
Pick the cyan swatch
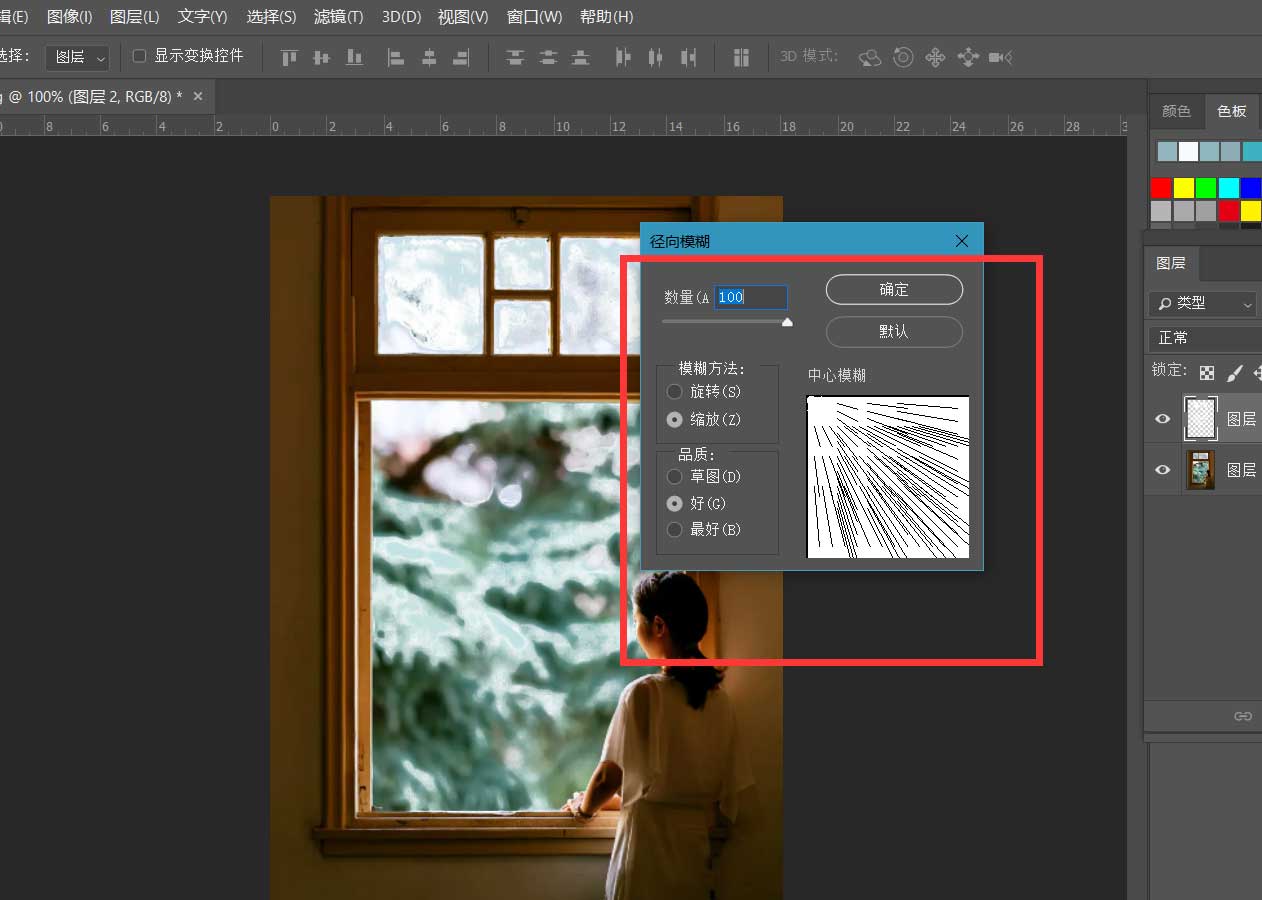[x=1229, y=188]
